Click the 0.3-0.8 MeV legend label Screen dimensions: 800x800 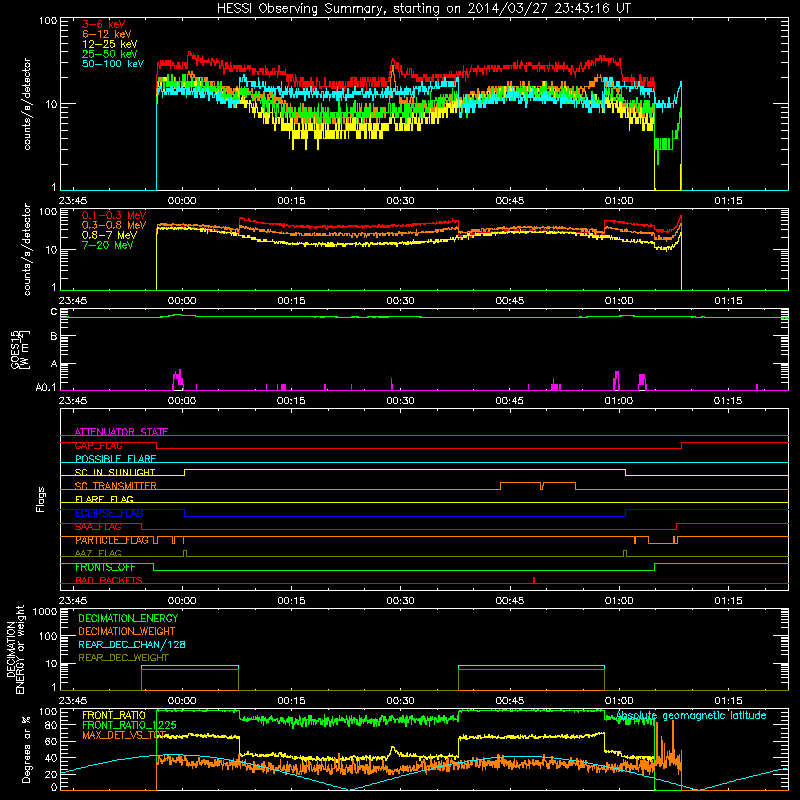[x=114, y=225]
